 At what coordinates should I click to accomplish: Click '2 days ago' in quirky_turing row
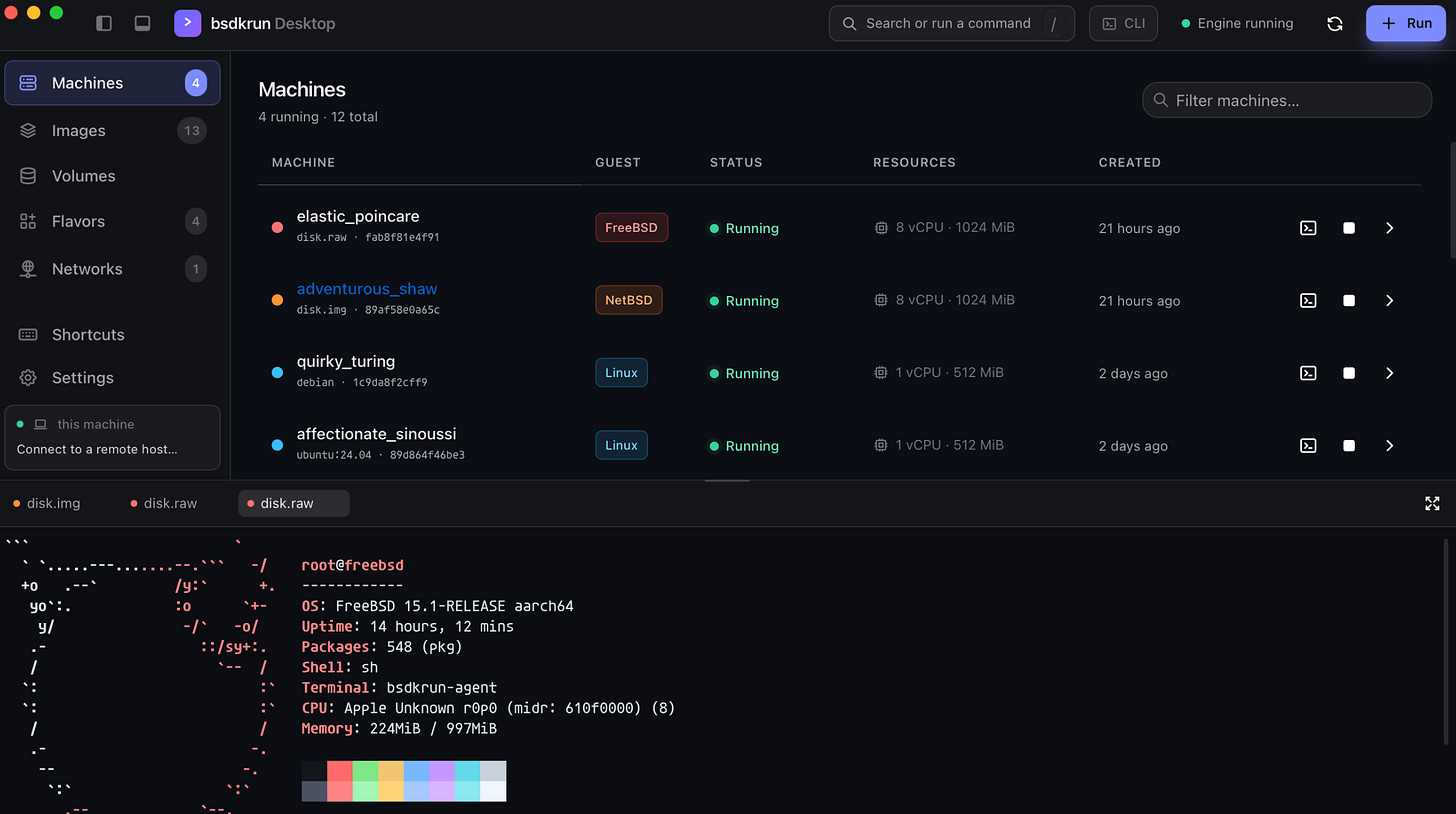click(x=1133, y=373)
